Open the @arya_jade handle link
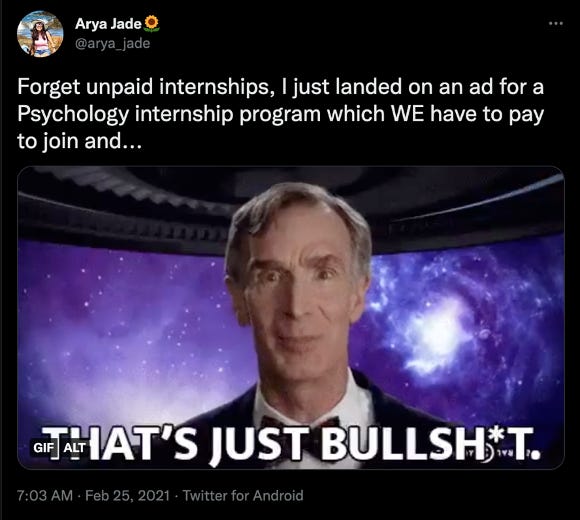580x520 pixels. (x=112, y=43)
